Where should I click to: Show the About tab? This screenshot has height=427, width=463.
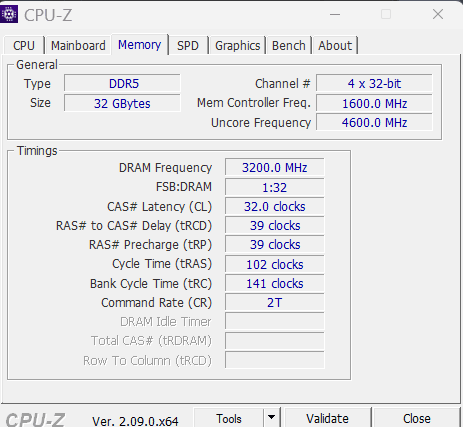[335, 45]
